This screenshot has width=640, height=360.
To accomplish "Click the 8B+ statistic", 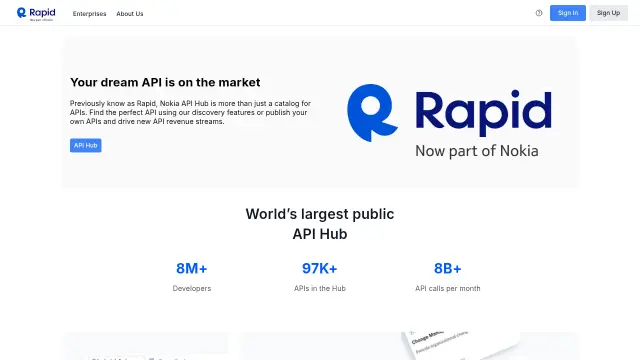I will pos(447,269).
